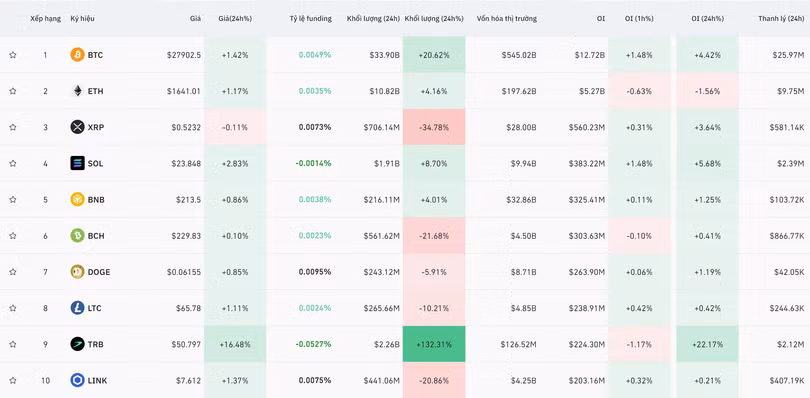Open the LTC symbol link
810x398 pixels.
pos(95,308)
